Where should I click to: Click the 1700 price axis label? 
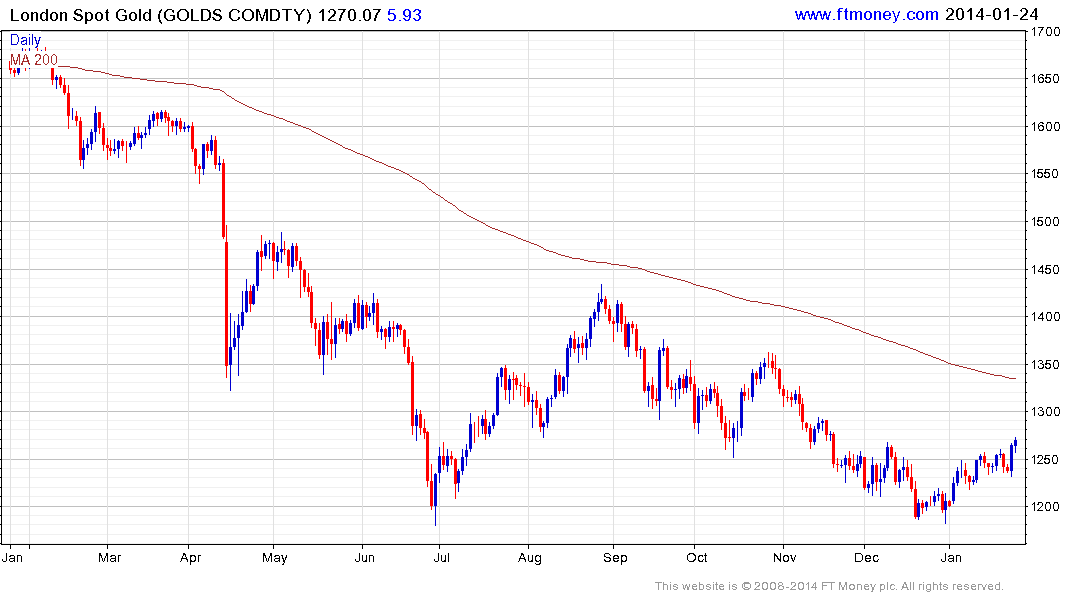pyautogui.click(x=1046, y=32)
